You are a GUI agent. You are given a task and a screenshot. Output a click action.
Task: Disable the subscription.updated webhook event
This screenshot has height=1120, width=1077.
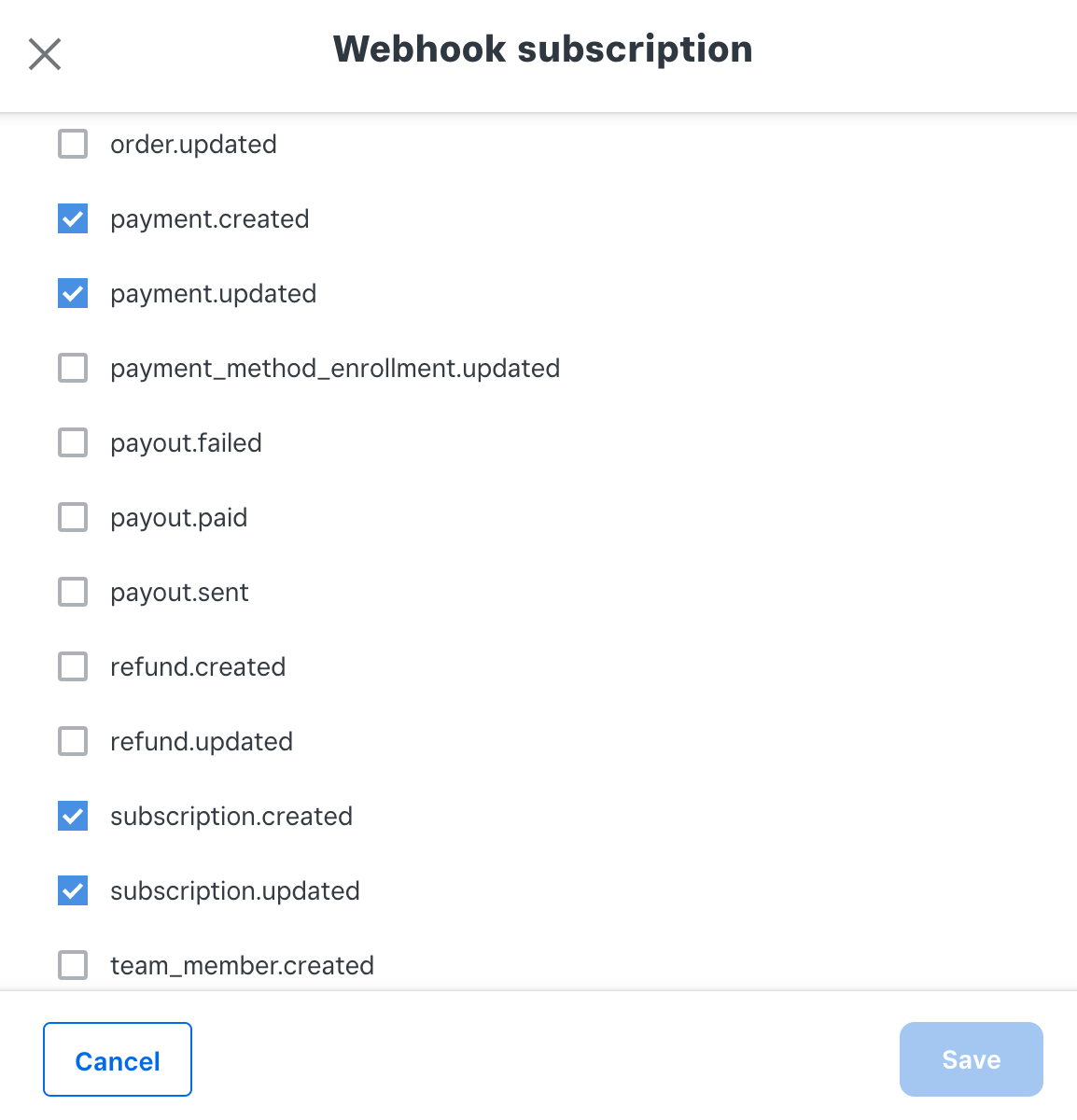72,890
